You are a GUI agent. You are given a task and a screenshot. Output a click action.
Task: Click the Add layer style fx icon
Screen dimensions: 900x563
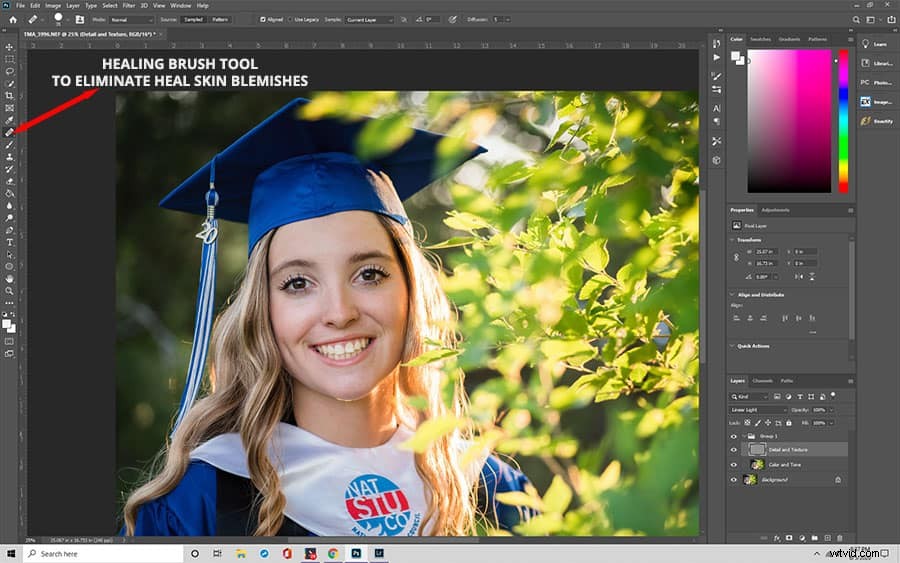pos(777,538)
